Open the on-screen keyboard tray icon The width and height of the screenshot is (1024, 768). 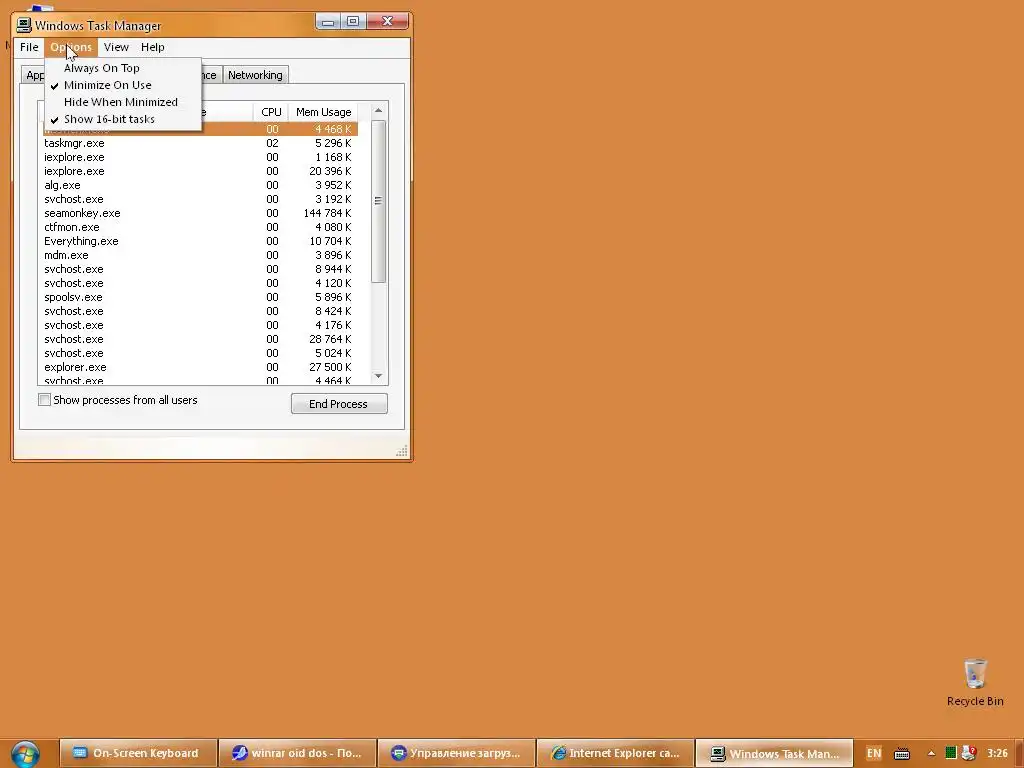pos(902,754)
